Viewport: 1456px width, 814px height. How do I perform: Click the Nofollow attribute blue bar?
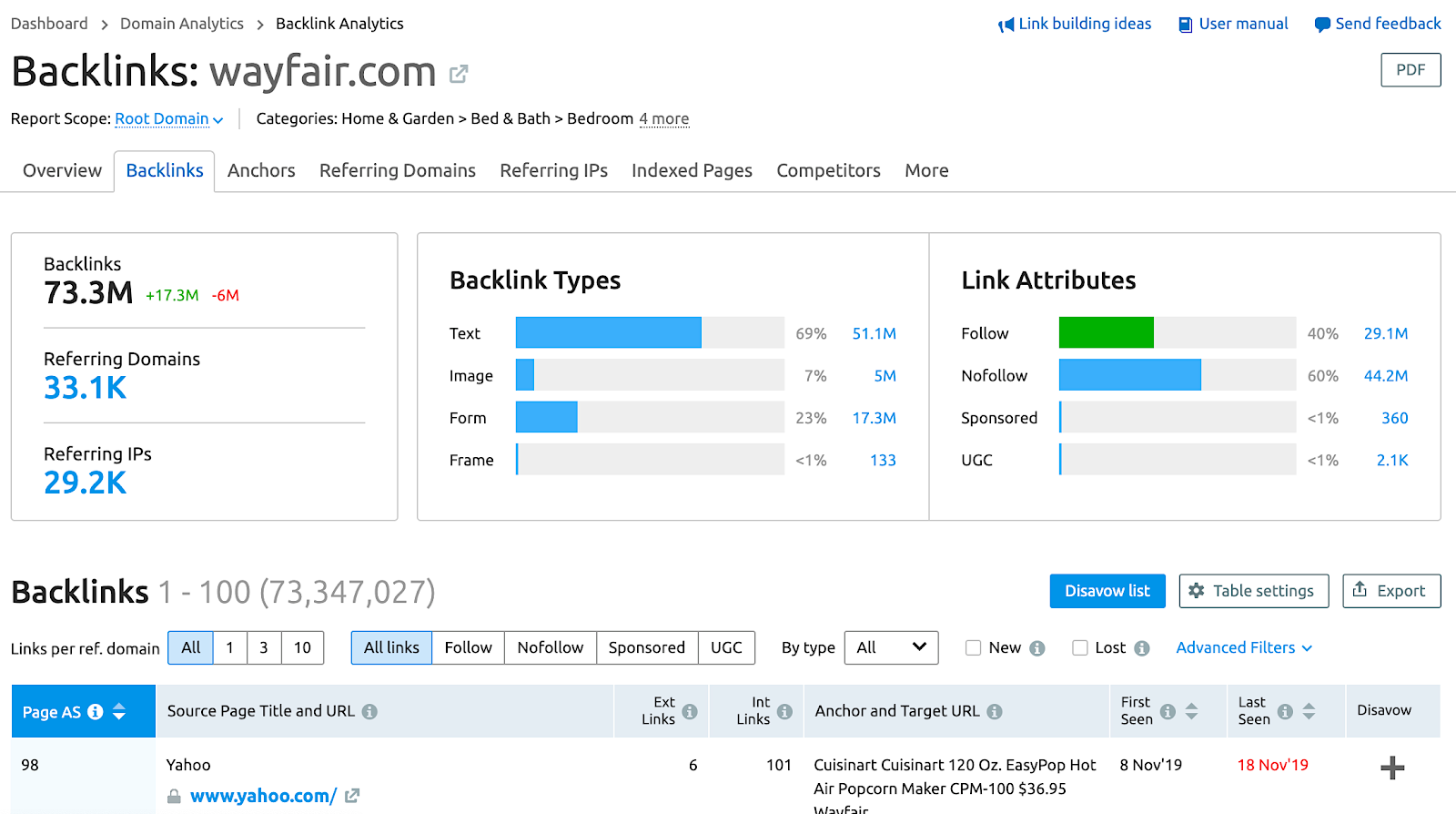[1130, 374]
